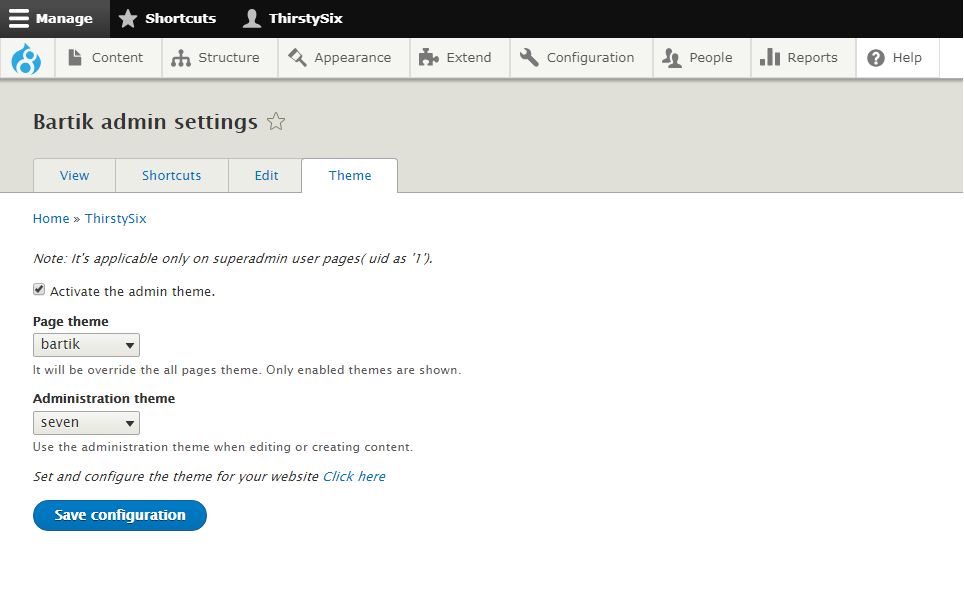Viewport: 964px width, 589px height.
Task: Open the People admin menu
Action: click(702, 58)
